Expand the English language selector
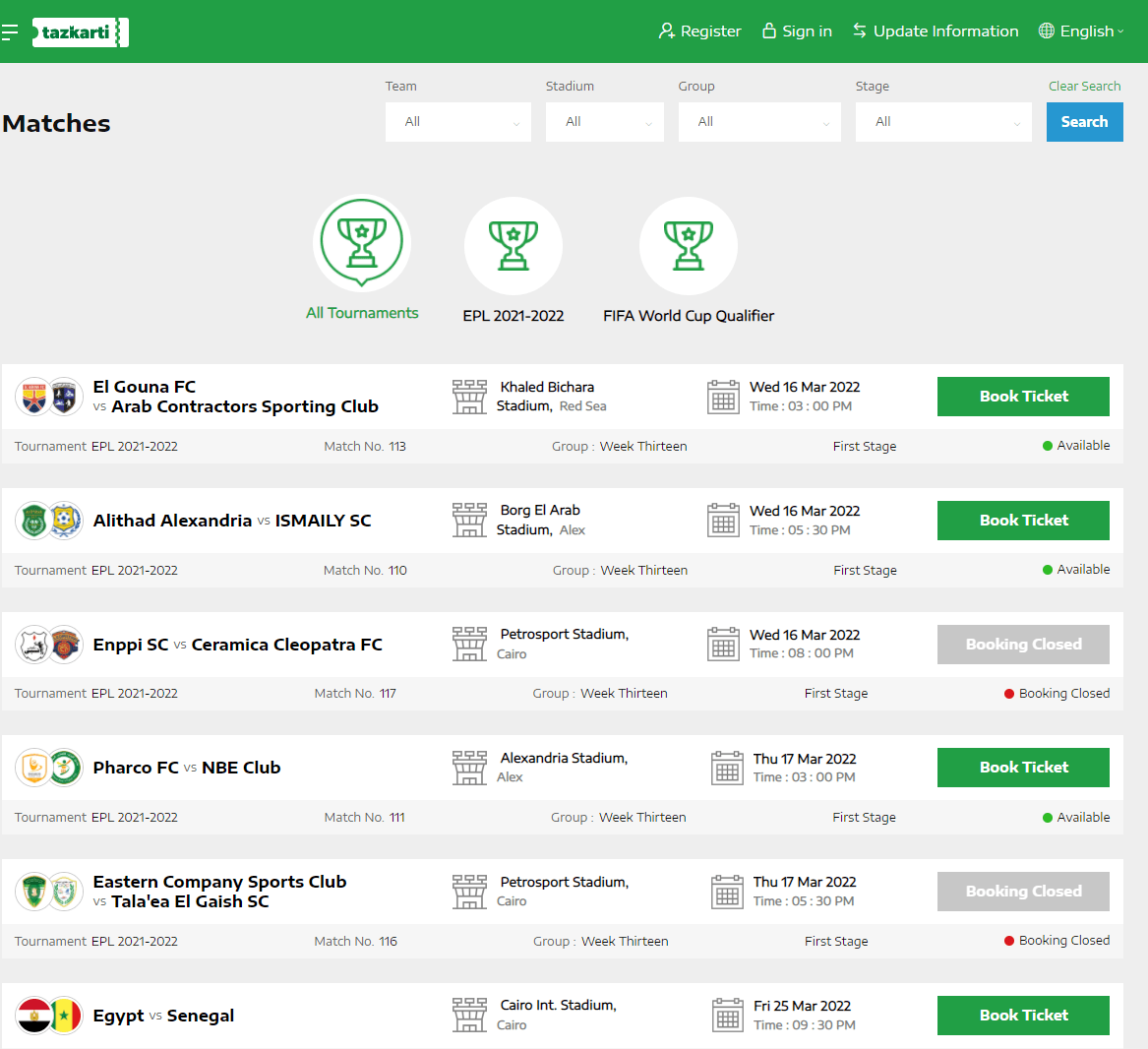The width and height of the screenshot is (1148, 1049). 1091,31
